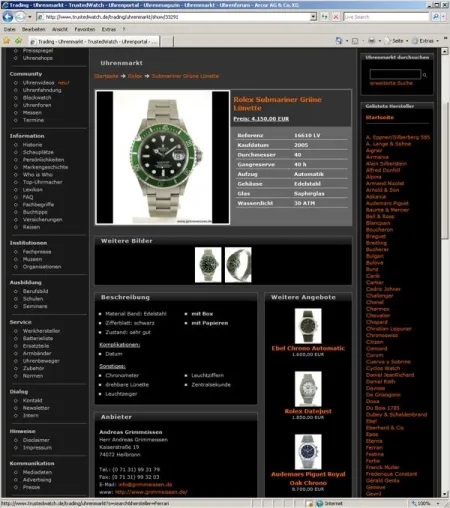
Task: Open the Favoriten menu
Action: pos(85,29)
